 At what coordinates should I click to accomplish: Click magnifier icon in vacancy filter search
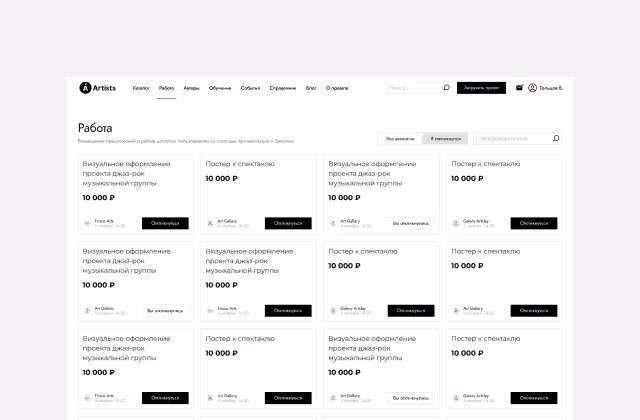[x=556, y=138]
